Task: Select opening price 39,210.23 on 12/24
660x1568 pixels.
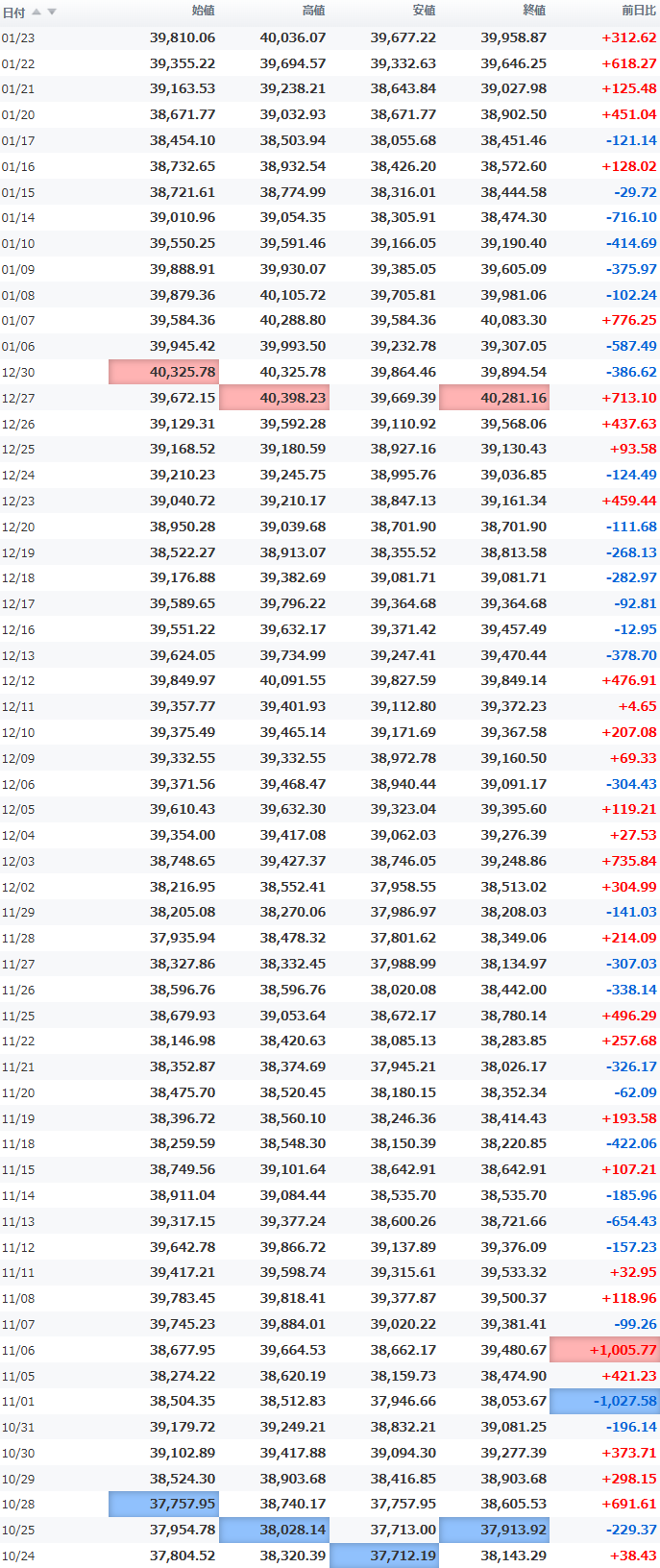Action: pos(183,475)
